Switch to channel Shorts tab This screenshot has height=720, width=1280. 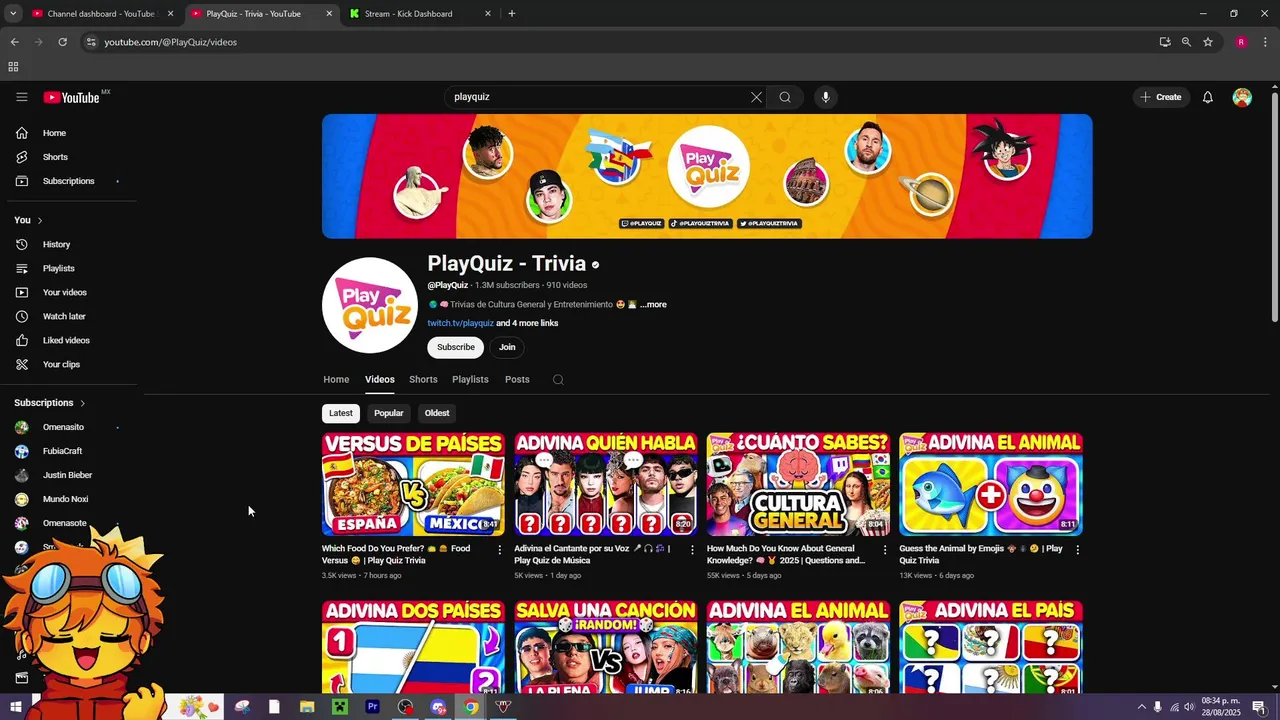click(423, 380)
